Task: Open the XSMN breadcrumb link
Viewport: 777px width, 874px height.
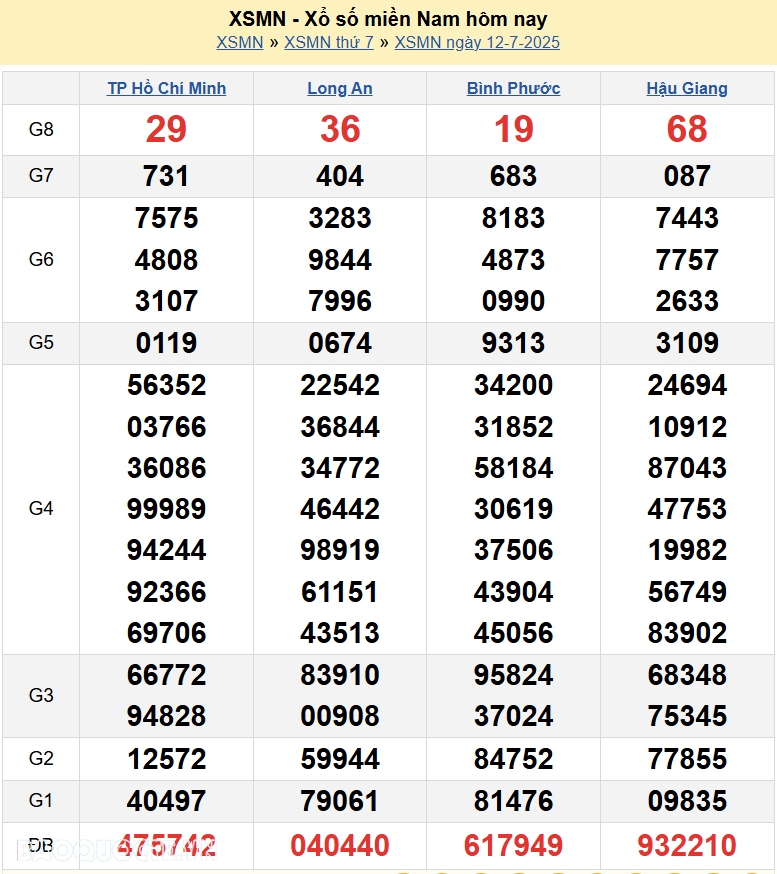Action: (x=239, y=42)
